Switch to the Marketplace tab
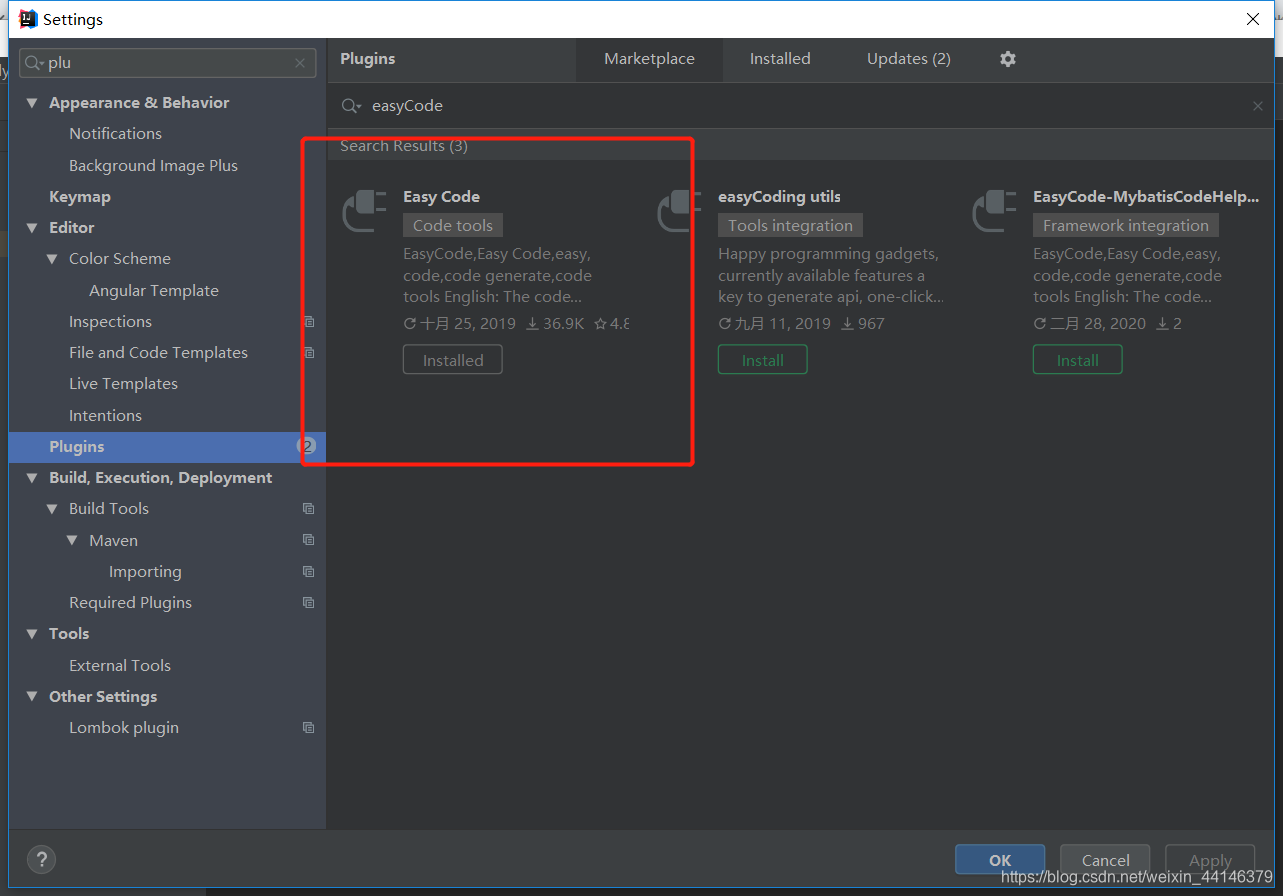 click(649, 59)
